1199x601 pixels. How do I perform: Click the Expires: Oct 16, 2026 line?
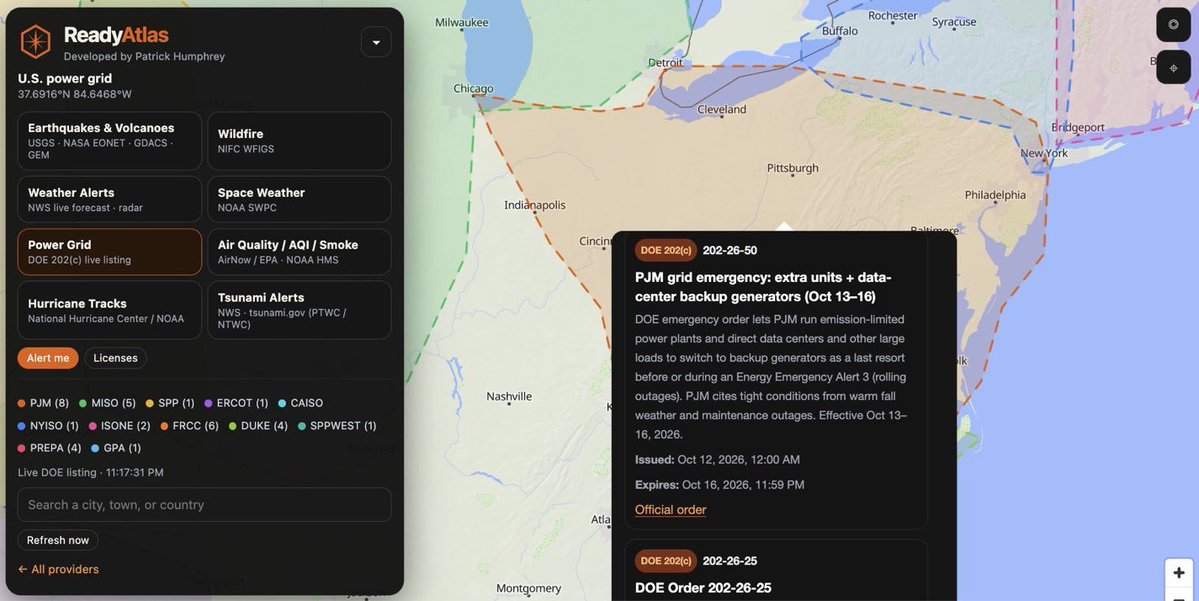pyautogui.click(x=720, y=485)
